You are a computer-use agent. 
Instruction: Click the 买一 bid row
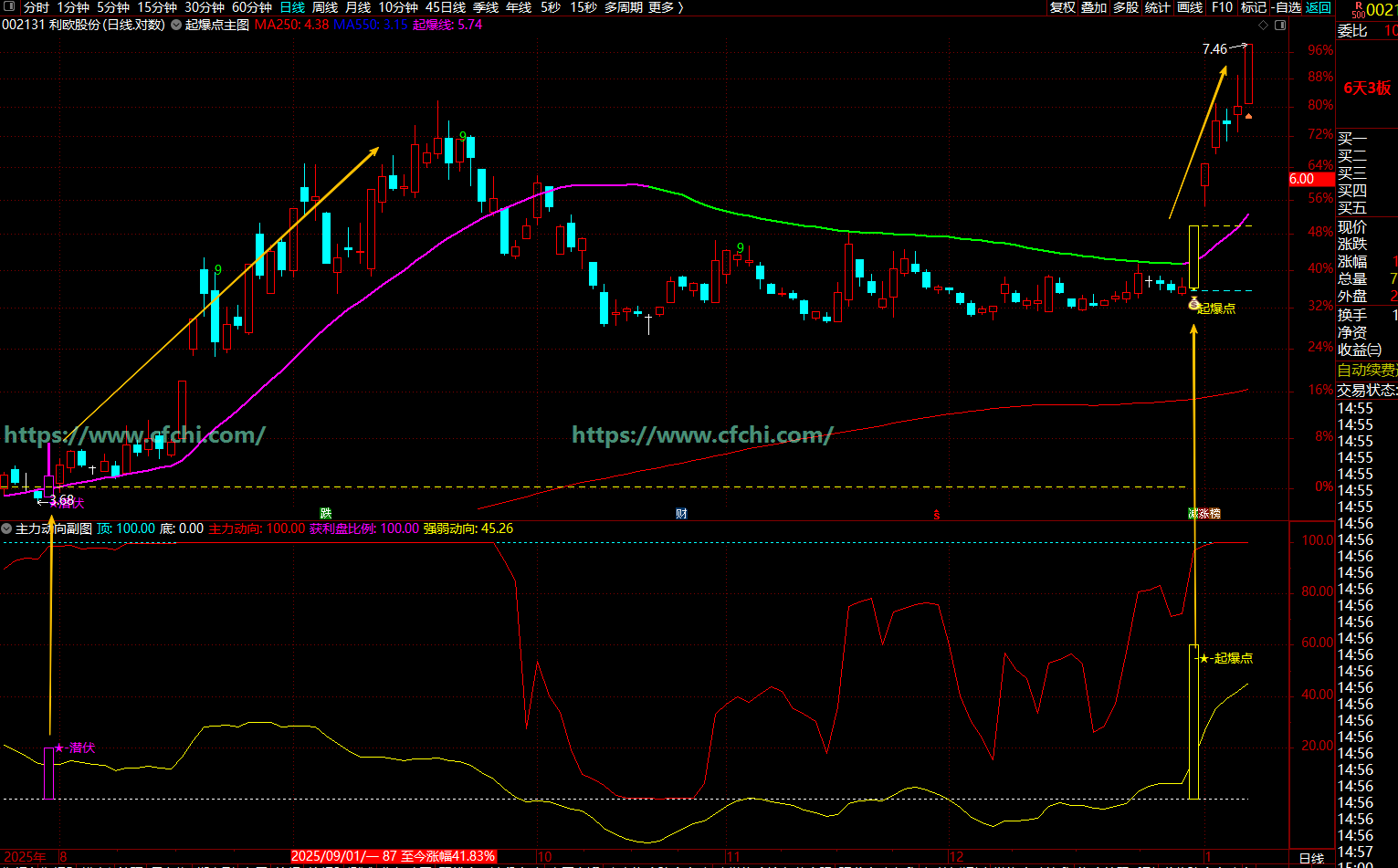(x=1367, y=139)
